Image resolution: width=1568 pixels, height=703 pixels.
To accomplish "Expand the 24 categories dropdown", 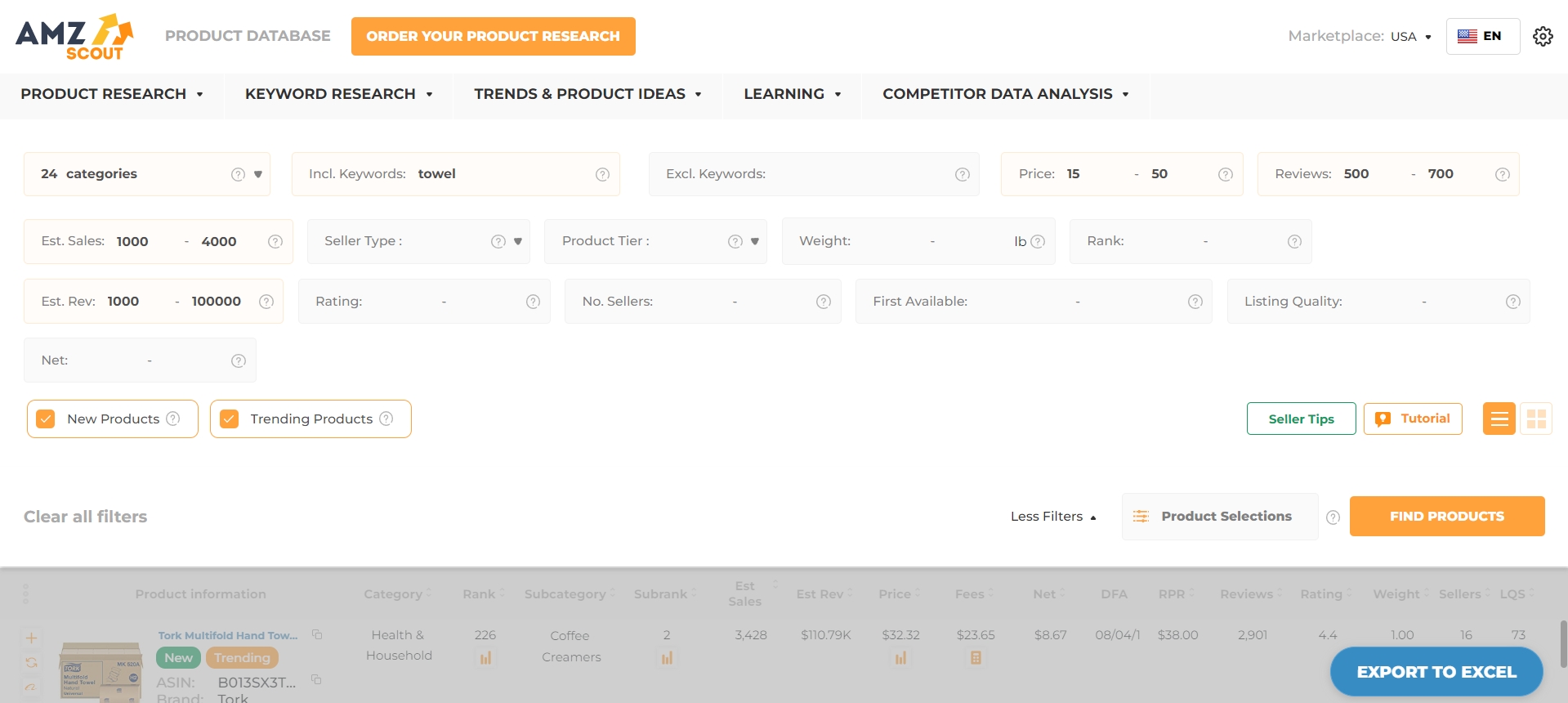I will (258, 174).
